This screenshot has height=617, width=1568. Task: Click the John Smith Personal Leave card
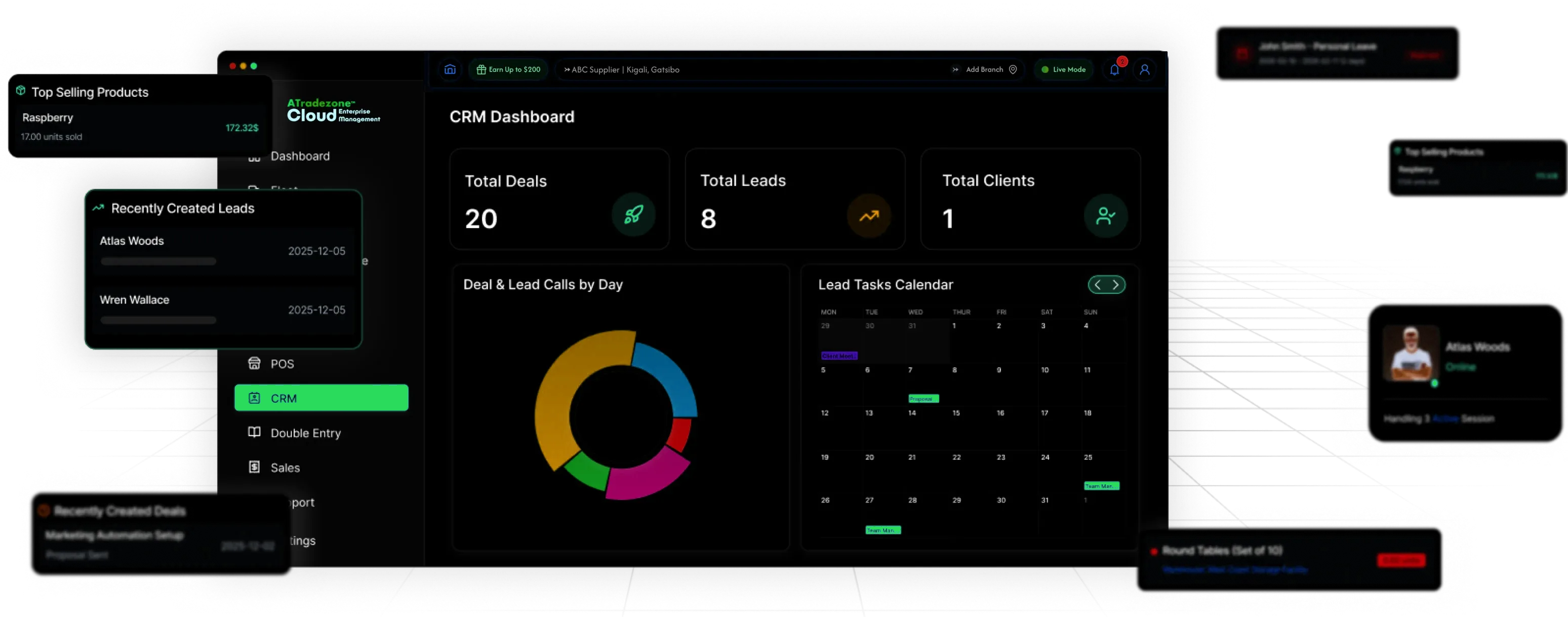point(1337,53)
